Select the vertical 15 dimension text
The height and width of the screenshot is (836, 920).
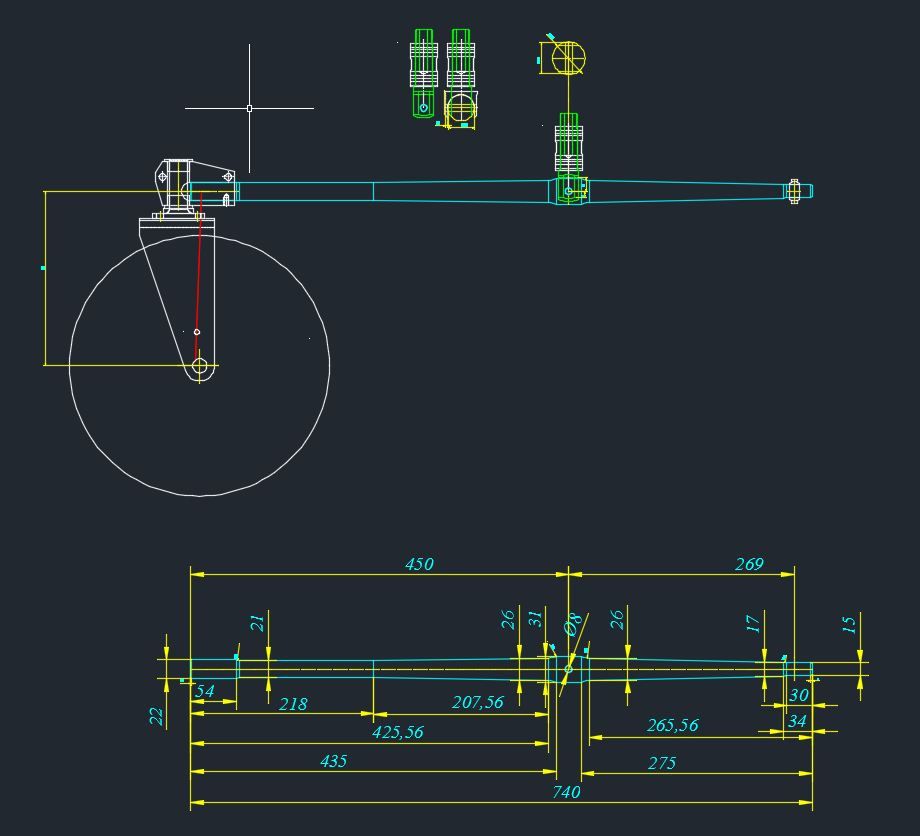[x=849, y=625]
